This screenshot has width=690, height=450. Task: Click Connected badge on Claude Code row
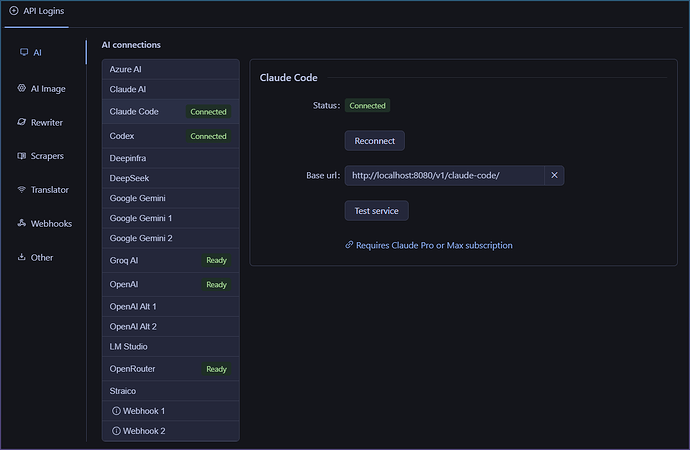[208, 112]
